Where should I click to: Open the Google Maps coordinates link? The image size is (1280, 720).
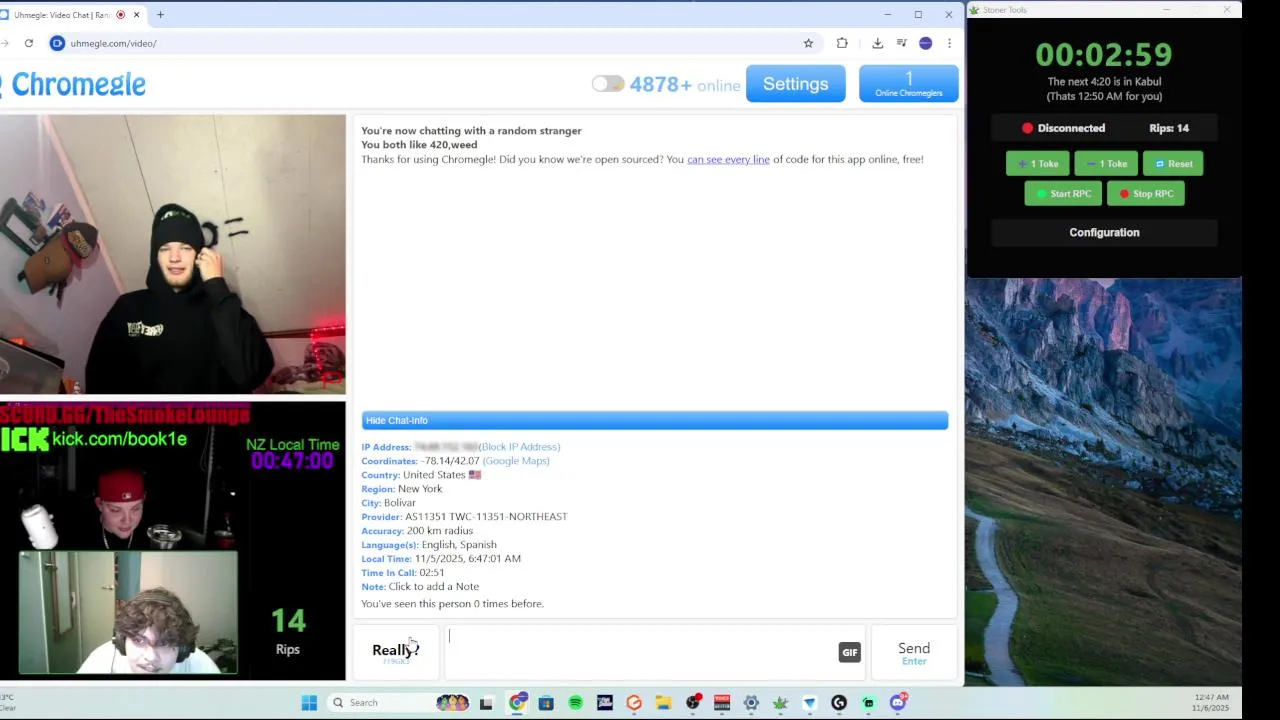(516, 461)
